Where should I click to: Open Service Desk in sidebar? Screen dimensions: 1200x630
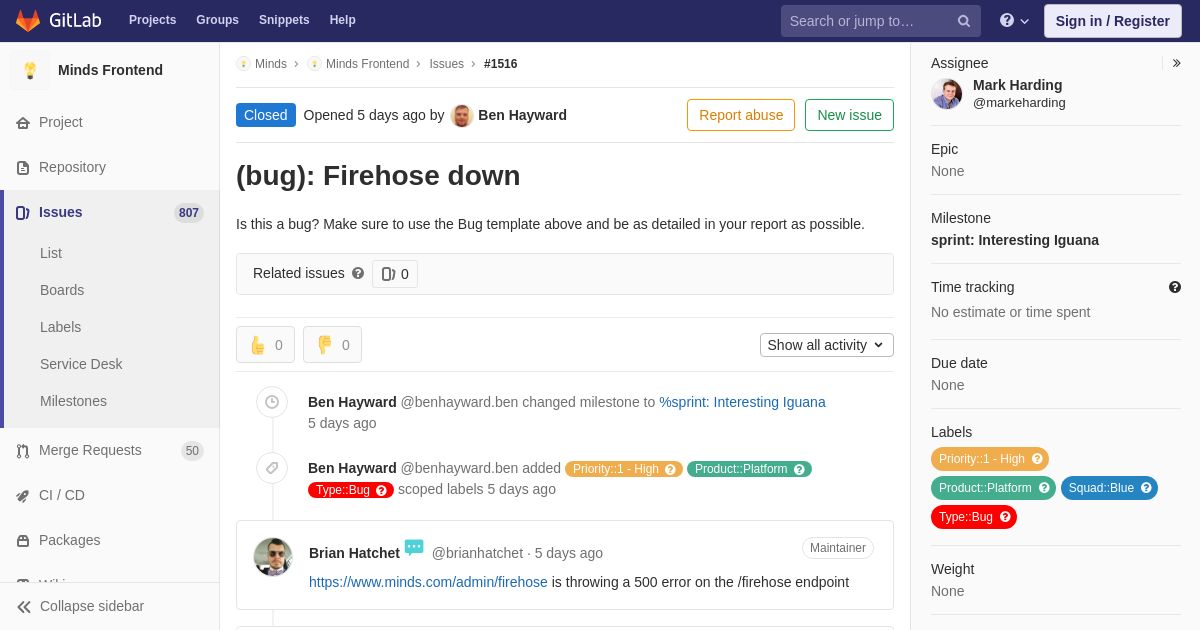click(x=81, y=364)
